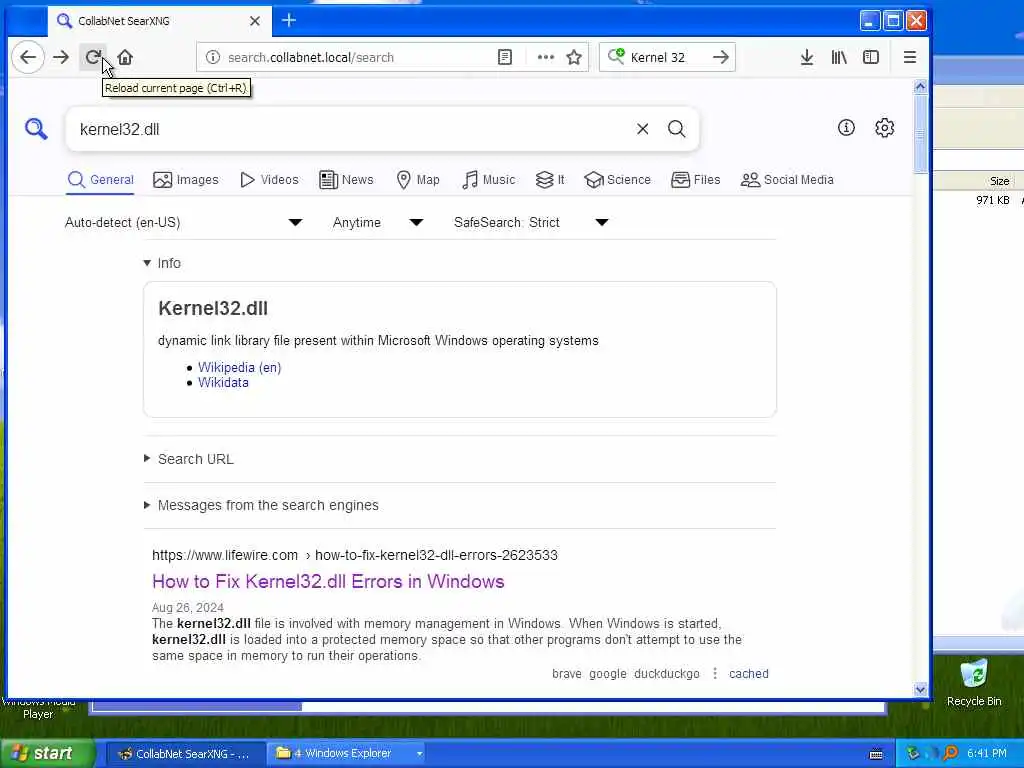Open the Firefox hamburger menu
The image size is (1024, 768).
(910, 57)
